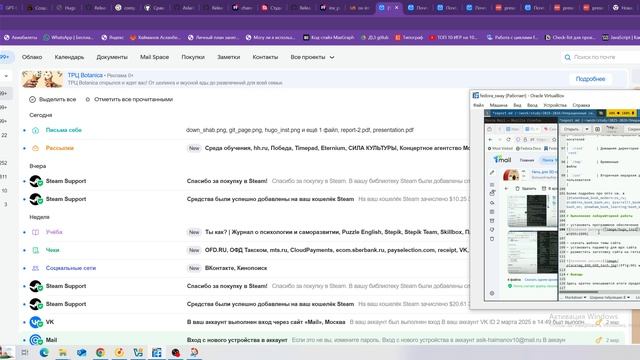Open the Файл menu in VirtualBox window
Image resolution: width=640 pixels, height=360 pixels.
click(478, 105)
